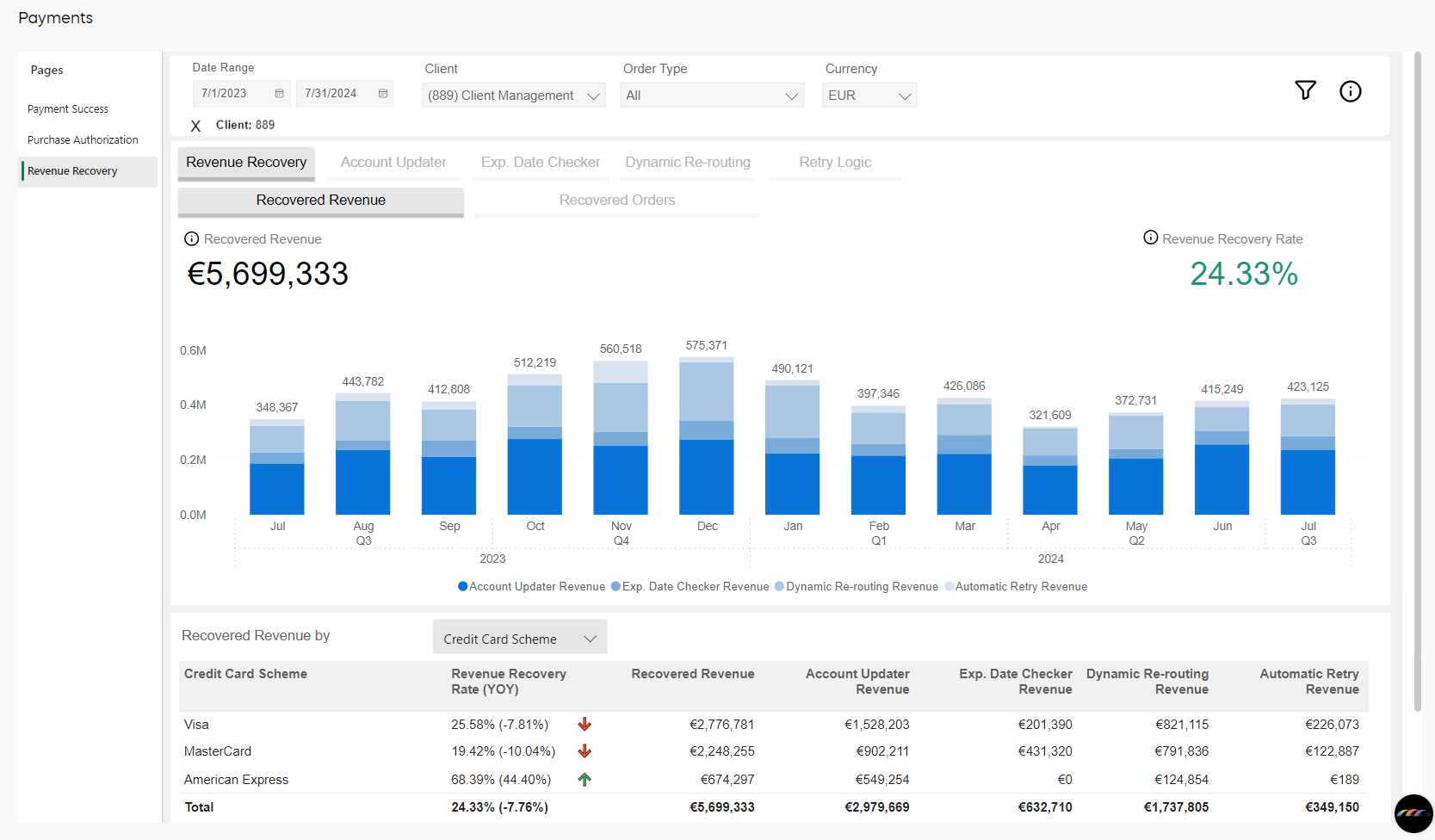Open the Credit Card Scheme breakdown dropdown

(520, 639)
